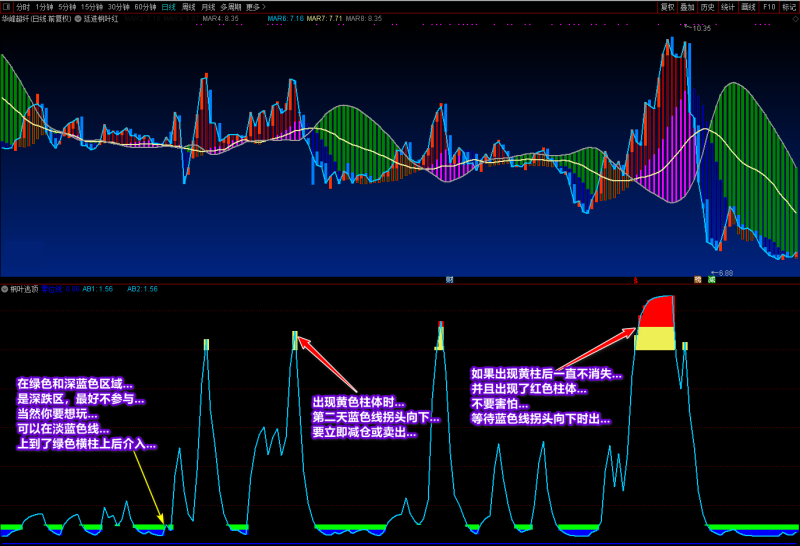
Task: Click the diamond icon below 标记 button
Action: [x=794, y=17]
